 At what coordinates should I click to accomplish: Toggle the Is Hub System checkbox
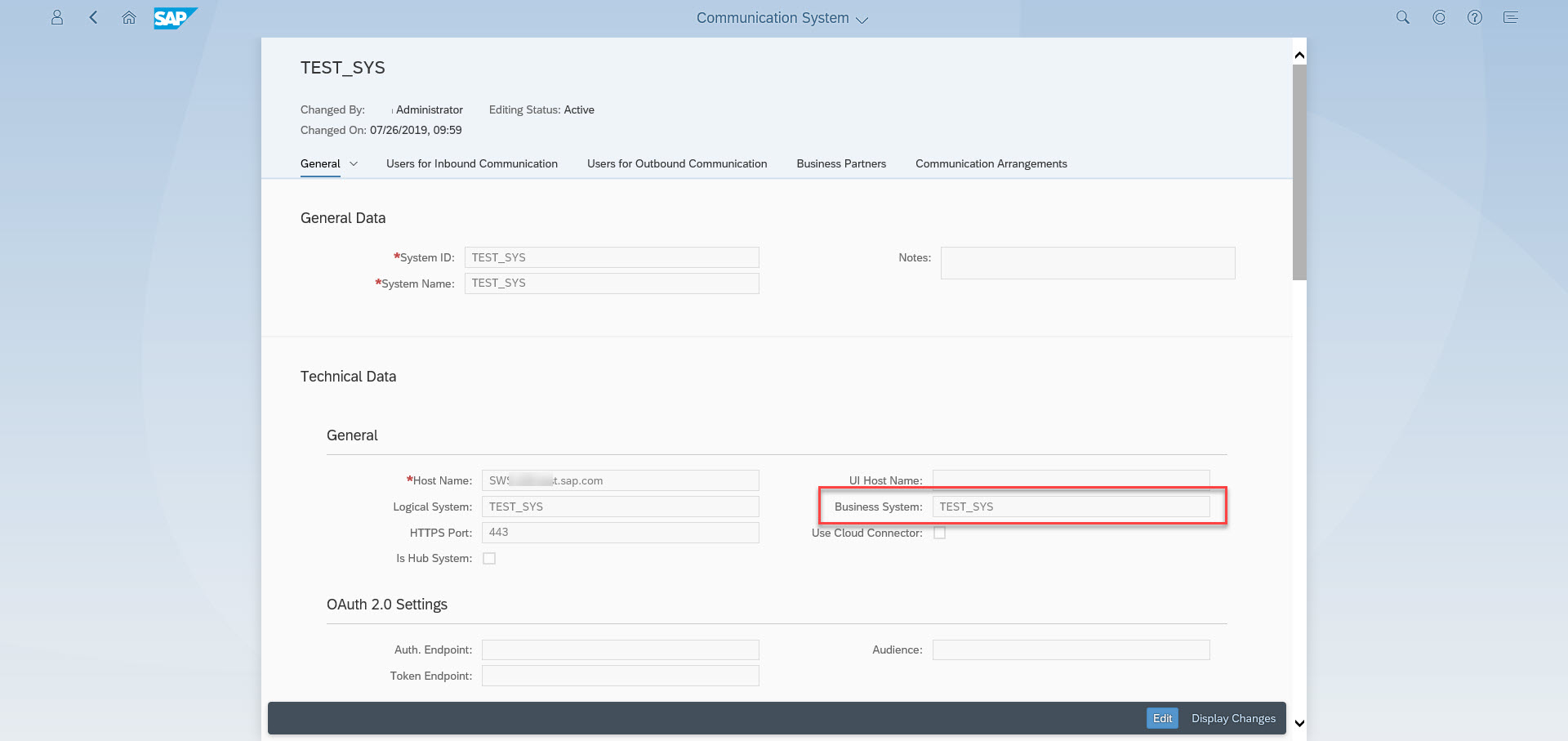pos(489,558)
